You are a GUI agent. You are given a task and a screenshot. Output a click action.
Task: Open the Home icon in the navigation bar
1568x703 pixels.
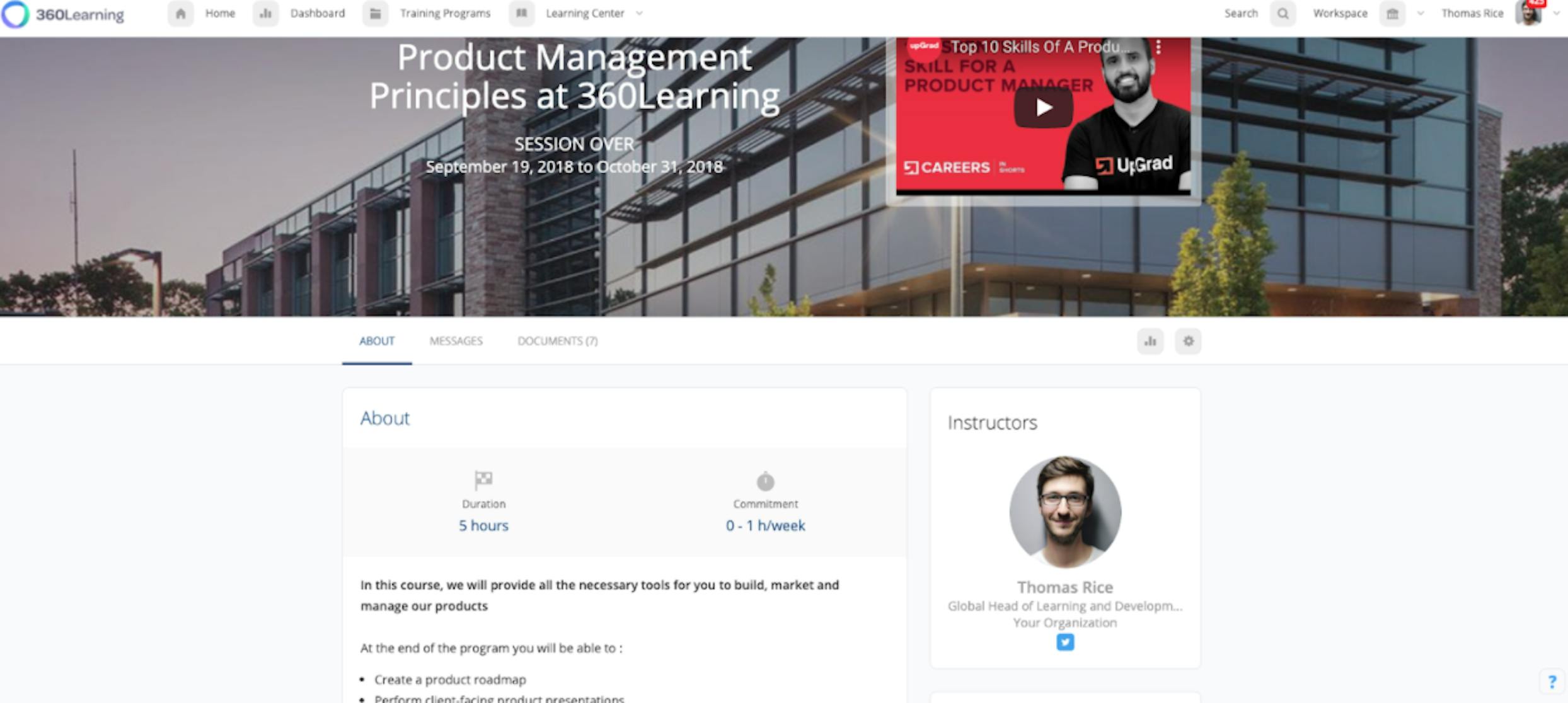[181, 13]
